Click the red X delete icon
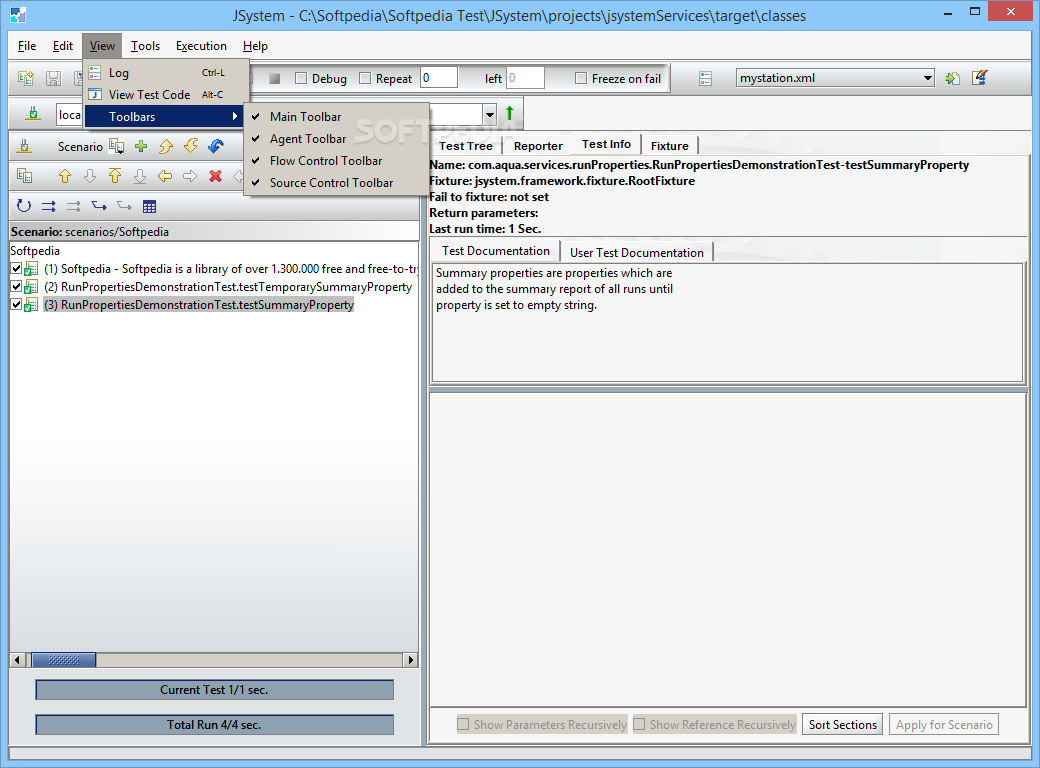The image size is (1040, 768). 215,176
